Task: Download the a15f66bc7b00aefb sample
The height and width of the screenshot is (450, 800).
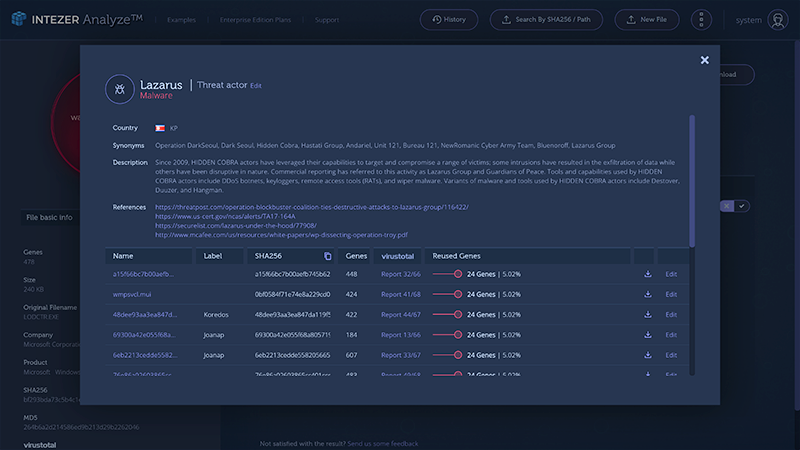Action: click(647, 274)
